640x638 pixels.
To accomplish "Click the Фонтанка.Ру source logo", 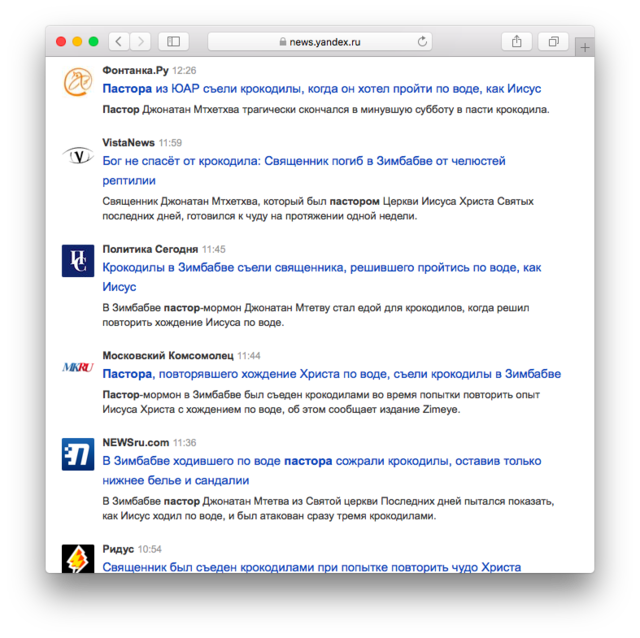I will 78,82.
